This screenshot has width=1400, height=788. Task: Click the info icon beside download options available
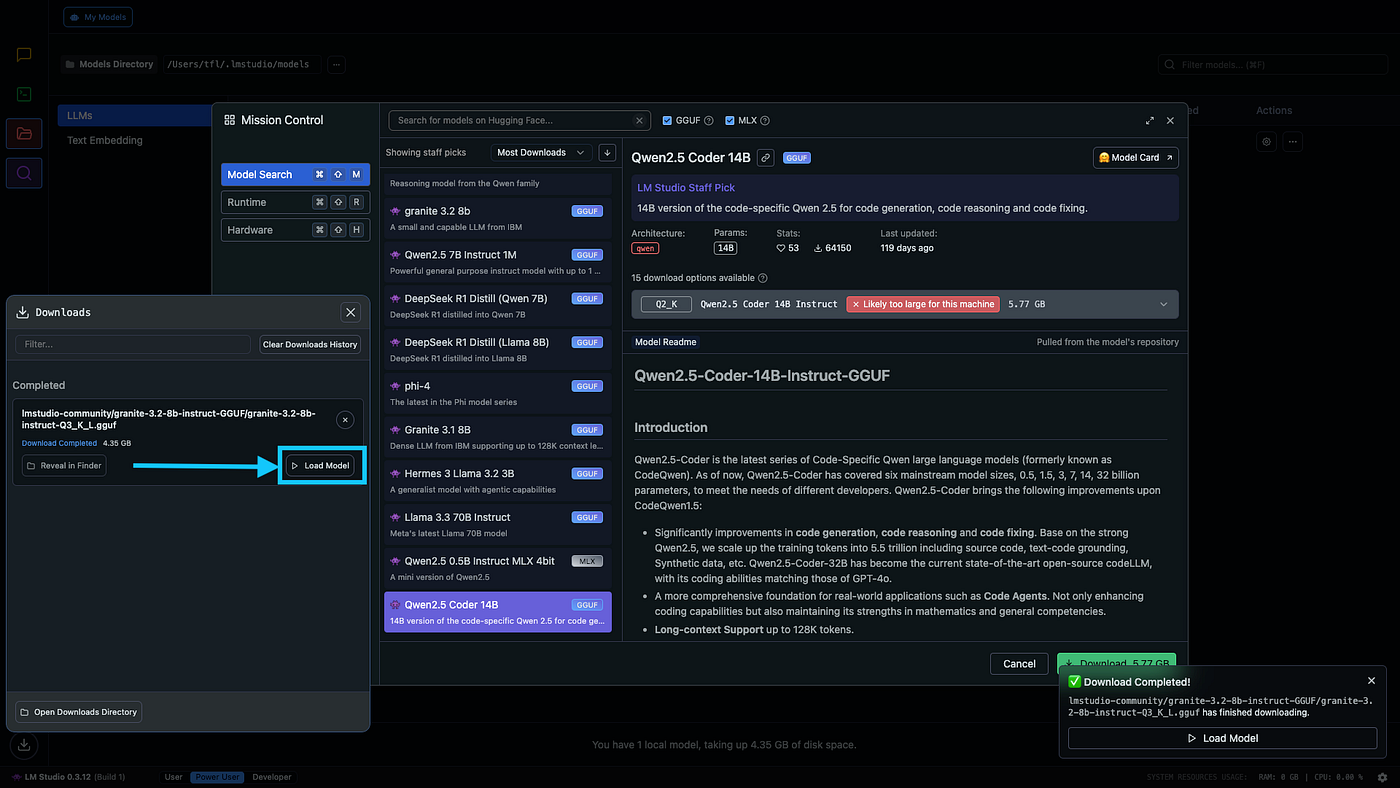point(763,278)
